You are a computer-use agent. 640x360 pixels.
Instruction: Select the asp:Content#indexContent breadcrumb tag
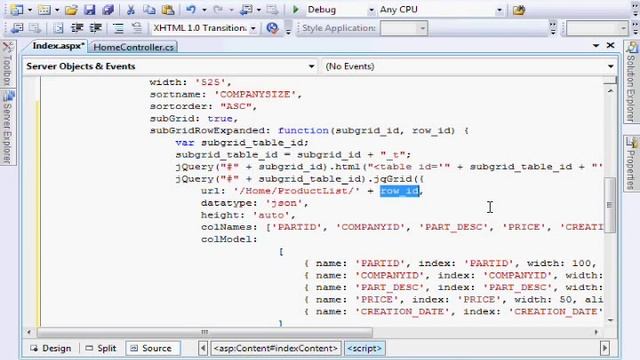click(x=276, y=348)
